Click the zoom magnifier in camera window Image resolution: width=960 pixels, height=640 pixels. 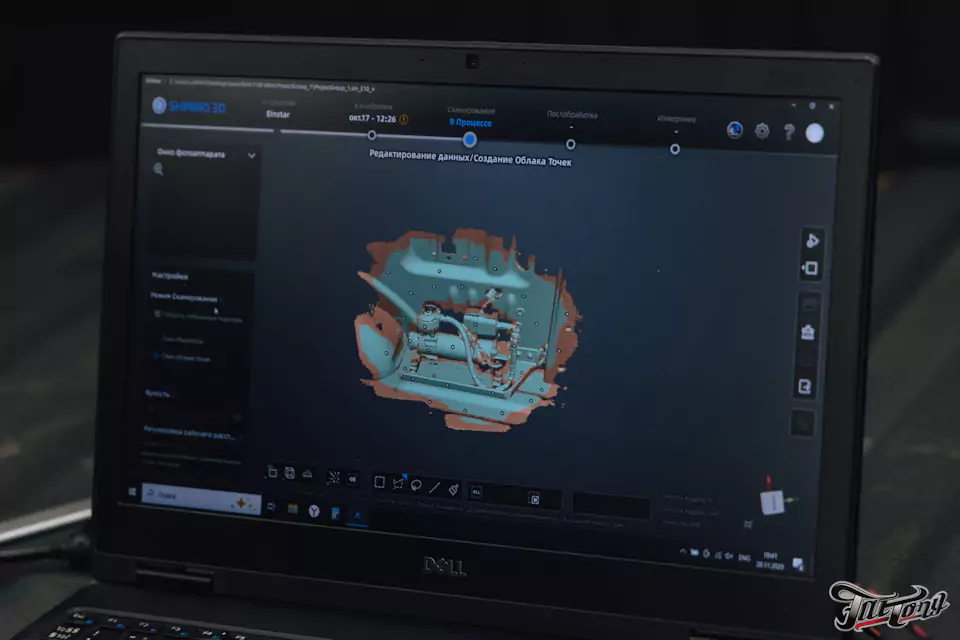tap(159, 169)
